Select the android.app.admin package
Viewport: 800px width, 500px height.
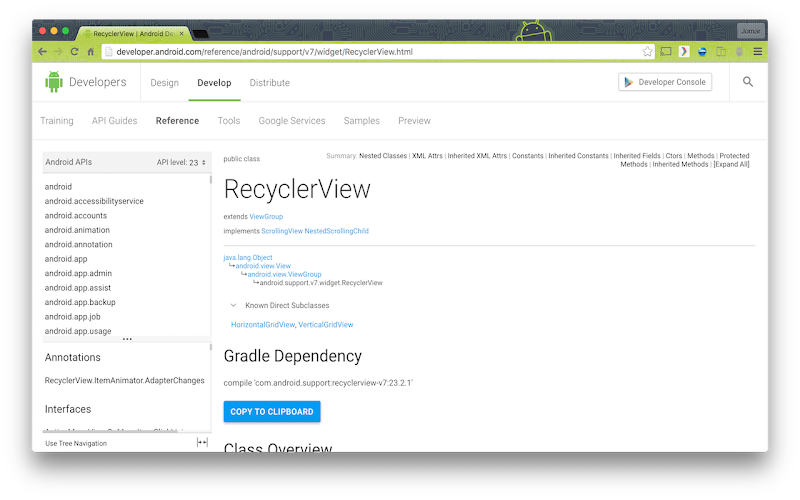78,273
